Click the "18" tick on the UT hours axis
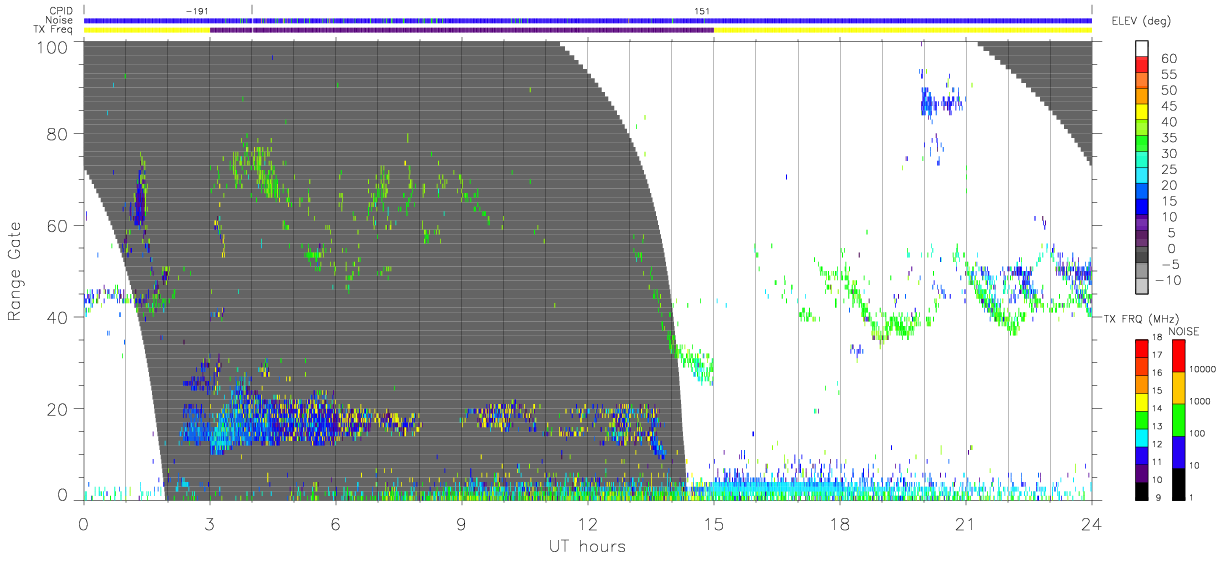Screen dimensions: 1228x567 [x=840, y=523]
